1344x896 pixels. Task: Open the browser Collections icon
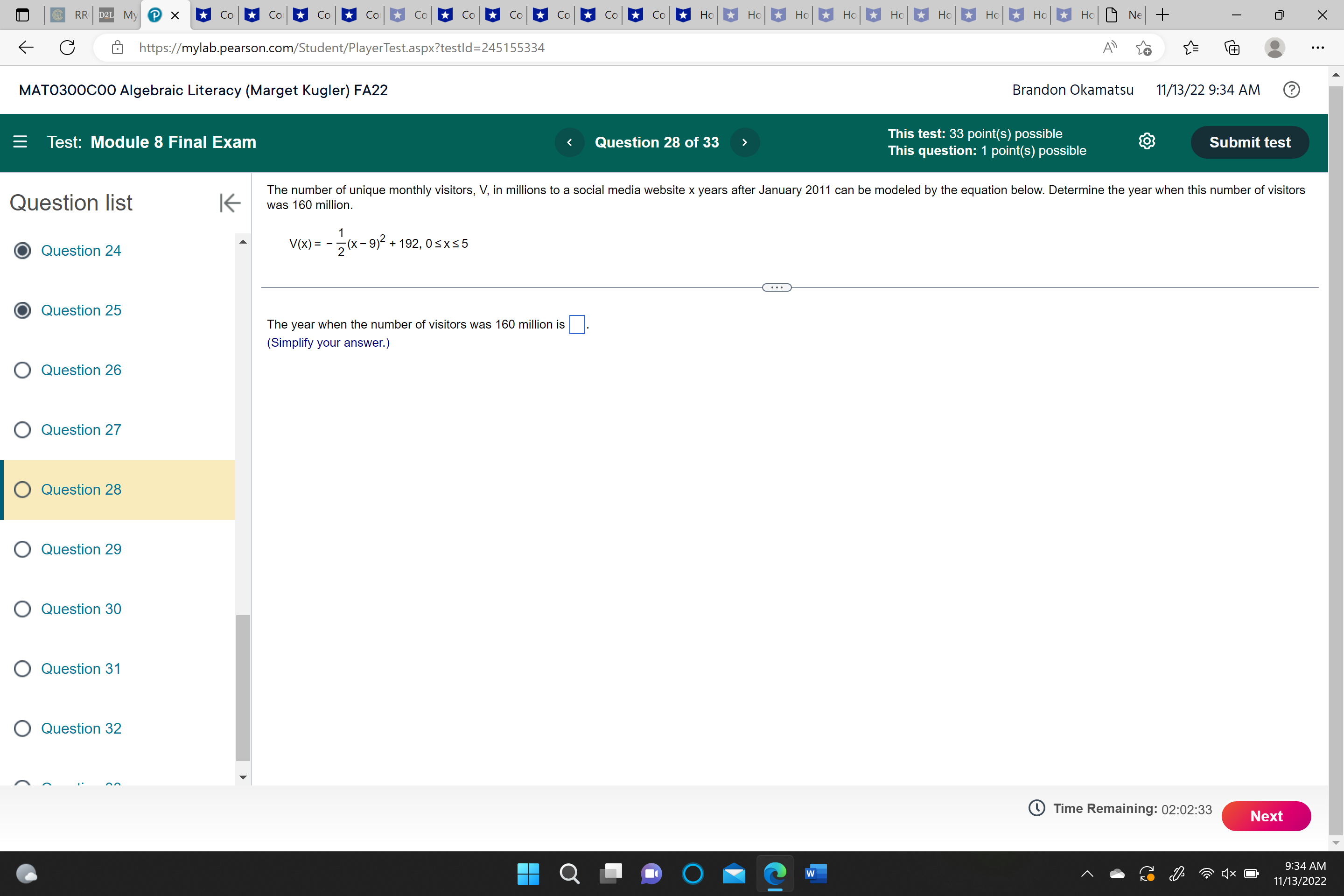click(x=1232, y=48)
